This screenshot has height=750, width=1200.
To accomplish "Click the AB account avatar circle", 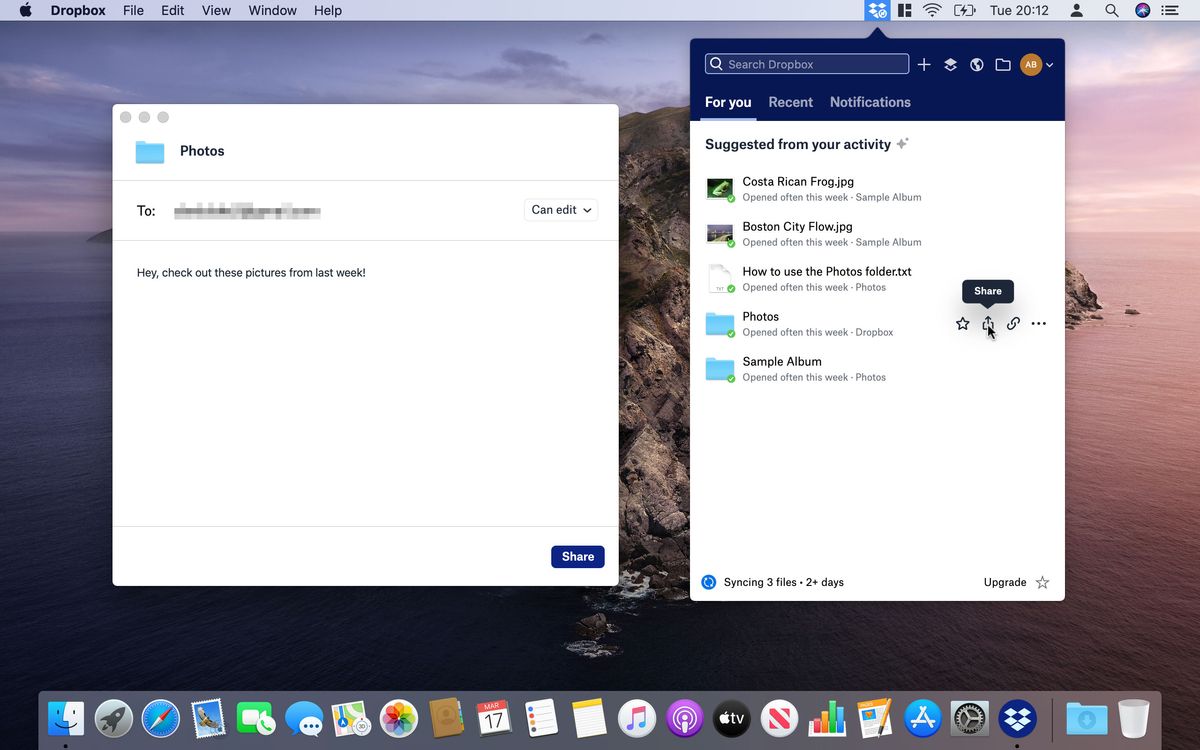I will click(1030, 64).
